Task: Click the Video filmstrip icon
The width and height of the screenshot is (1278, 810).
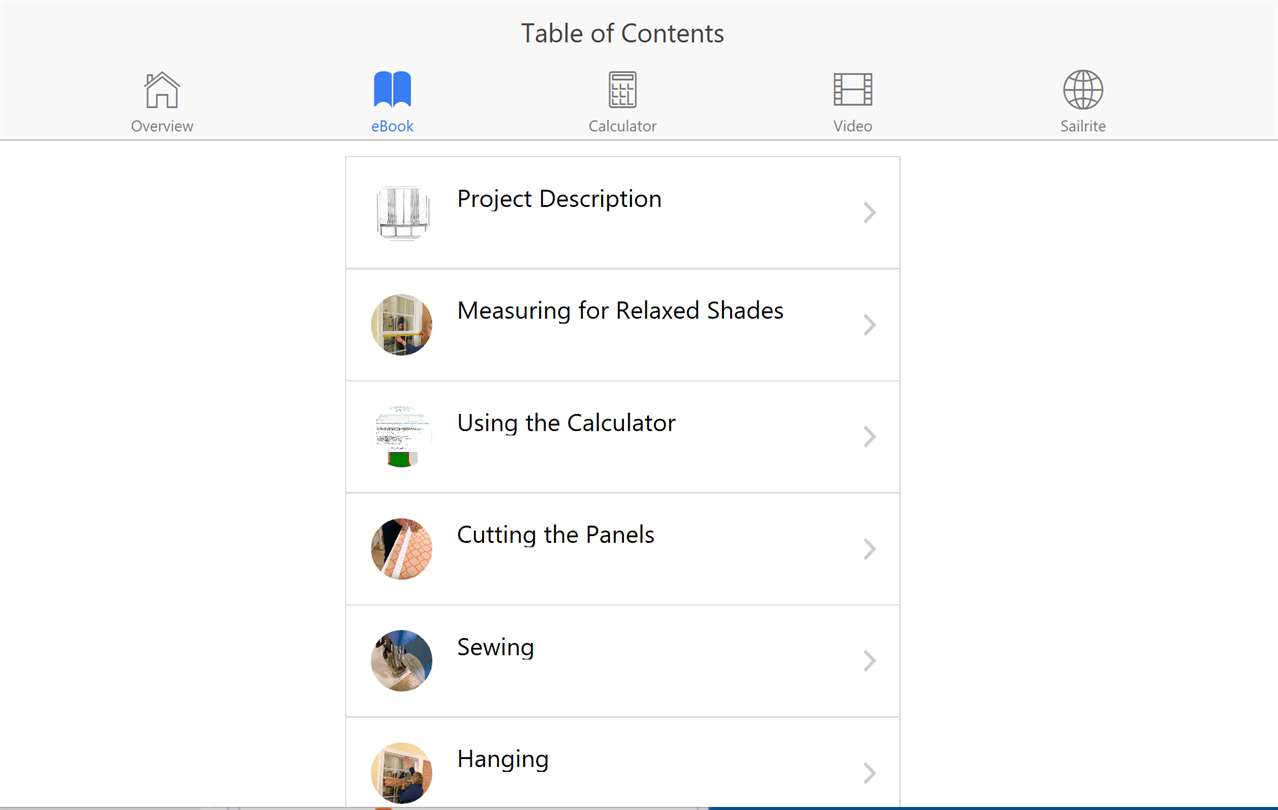Action: pos(853,90)
